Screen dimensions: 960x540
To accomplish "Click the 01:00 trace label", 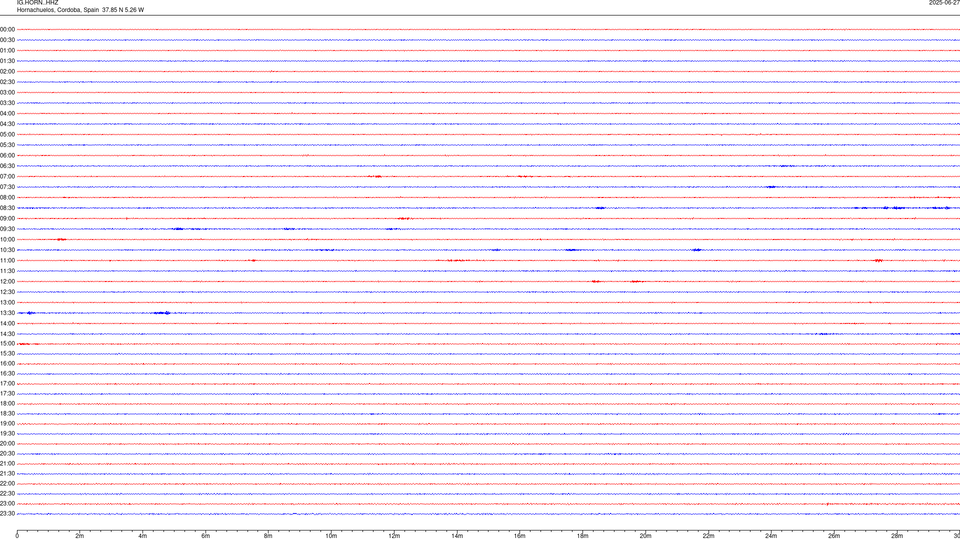I will point(7,50).
